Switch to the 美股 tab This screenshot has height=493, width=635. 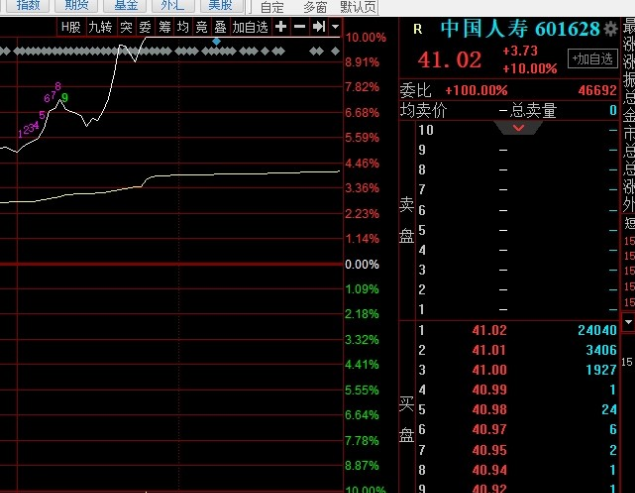221,6
